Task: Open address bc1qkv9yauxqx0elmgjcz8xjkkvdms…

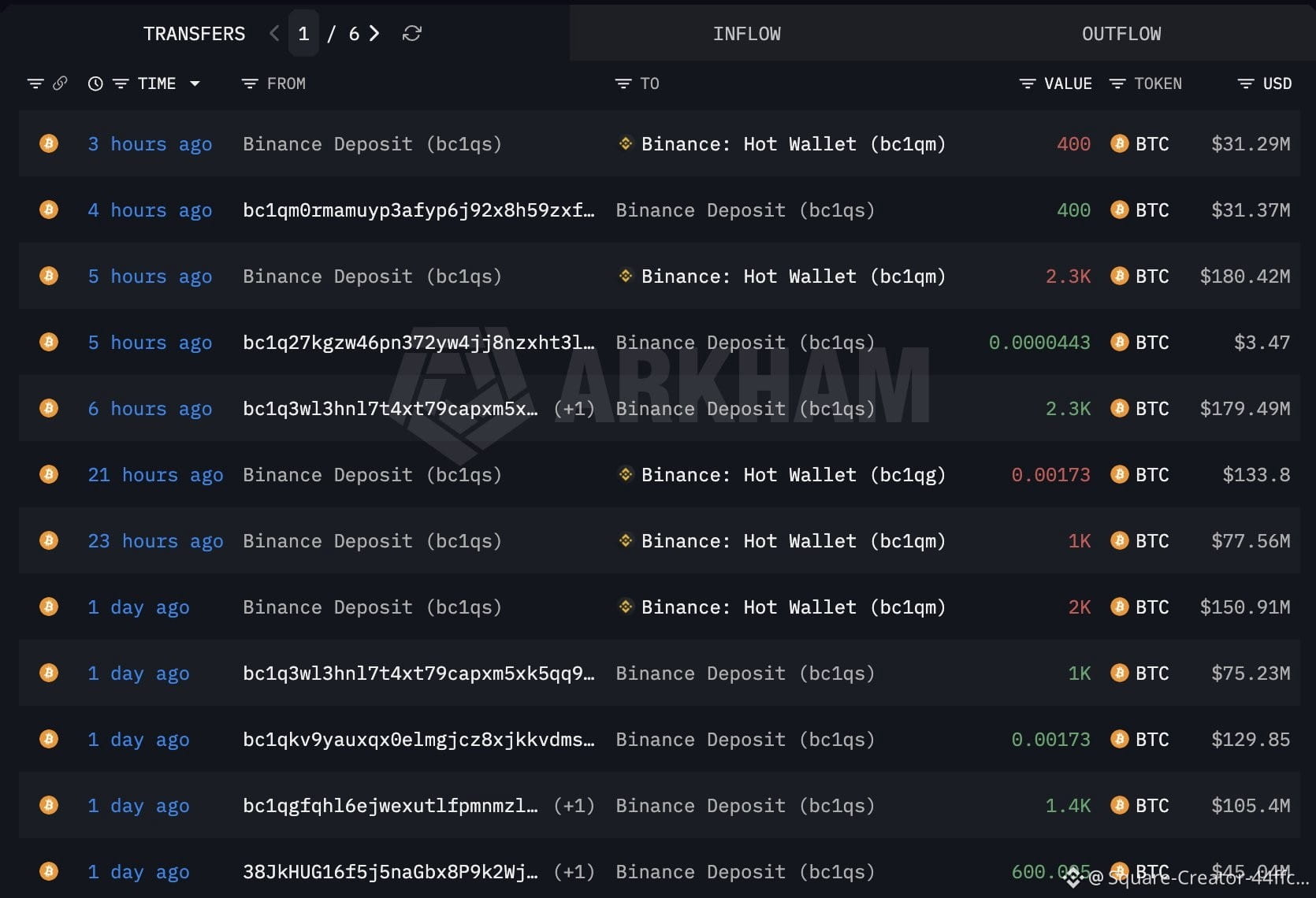Action: pos(418,740)
